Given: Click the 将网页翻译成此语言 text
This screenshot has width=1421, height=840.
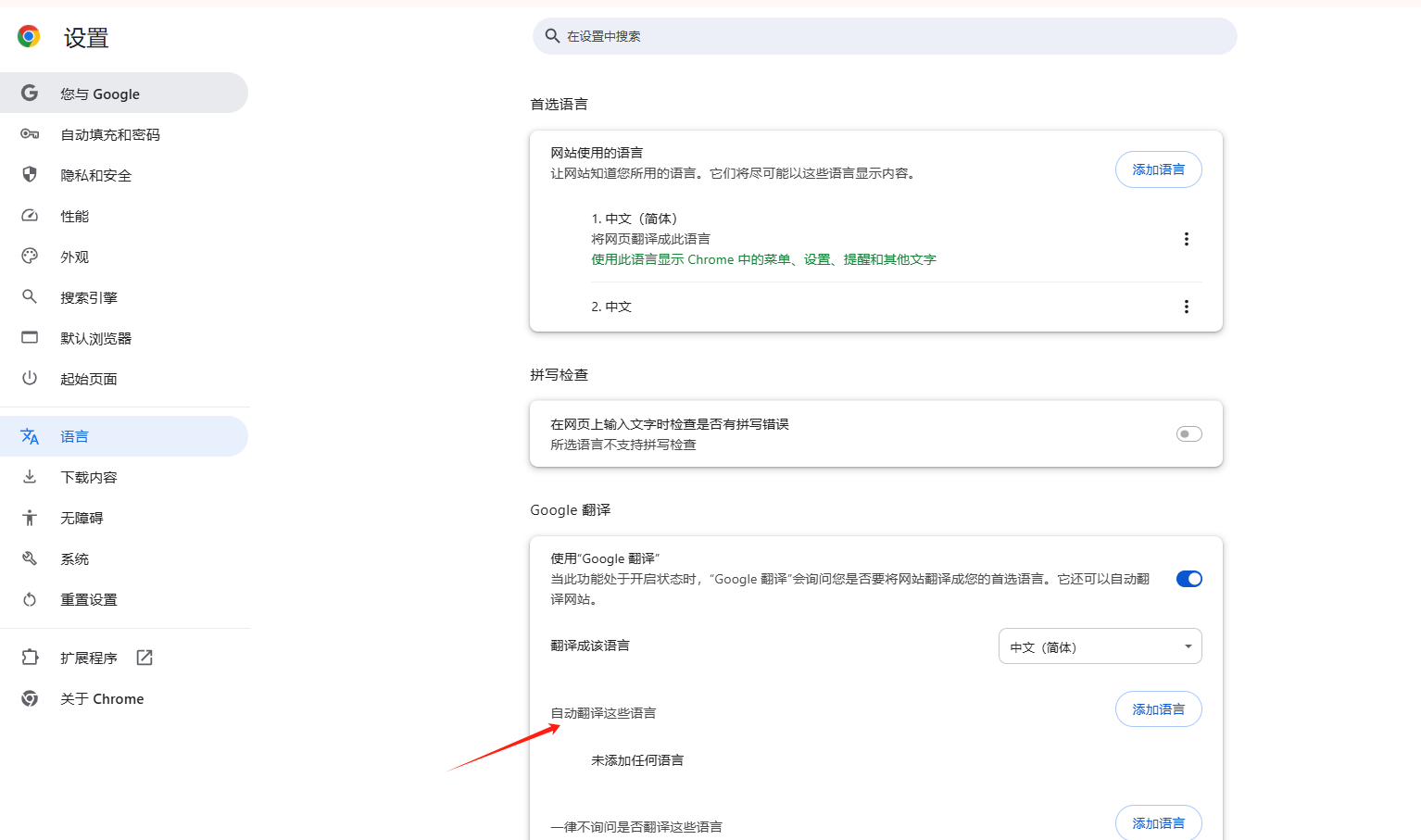Looking at the screenshot, I should pos(650,239).
